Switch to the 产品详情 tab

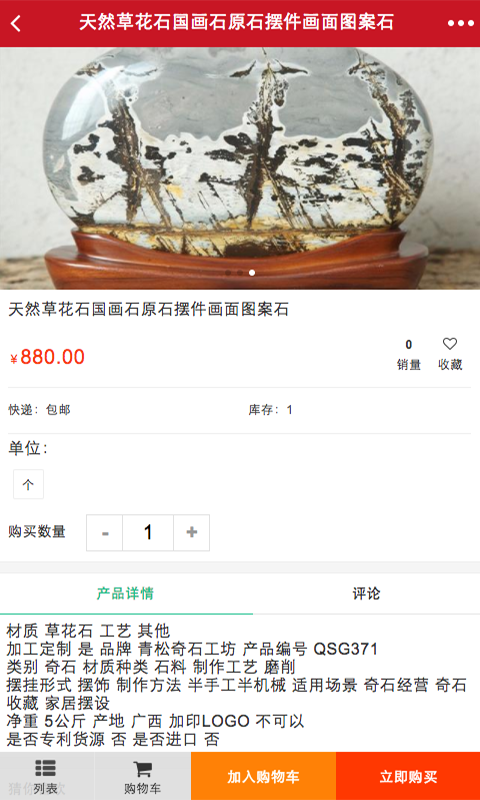(125, 594)
